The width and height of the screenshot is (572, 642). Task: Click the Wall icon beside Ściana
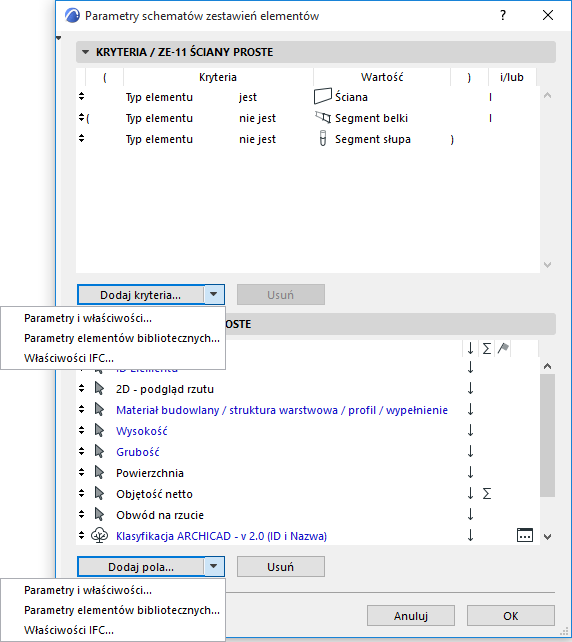(323, 97)
